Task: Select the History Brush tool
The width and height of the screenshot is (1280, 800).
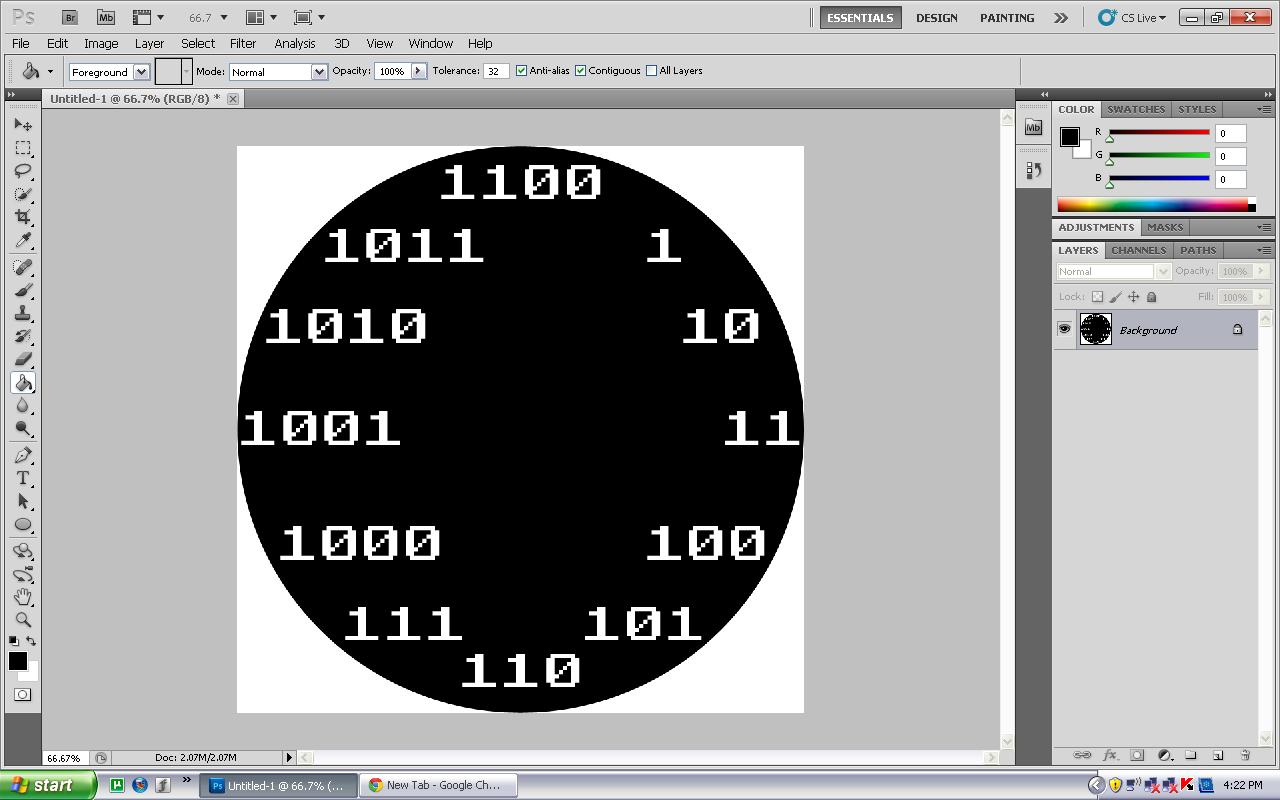Action: pyautogui.click(x=23, y=336)
